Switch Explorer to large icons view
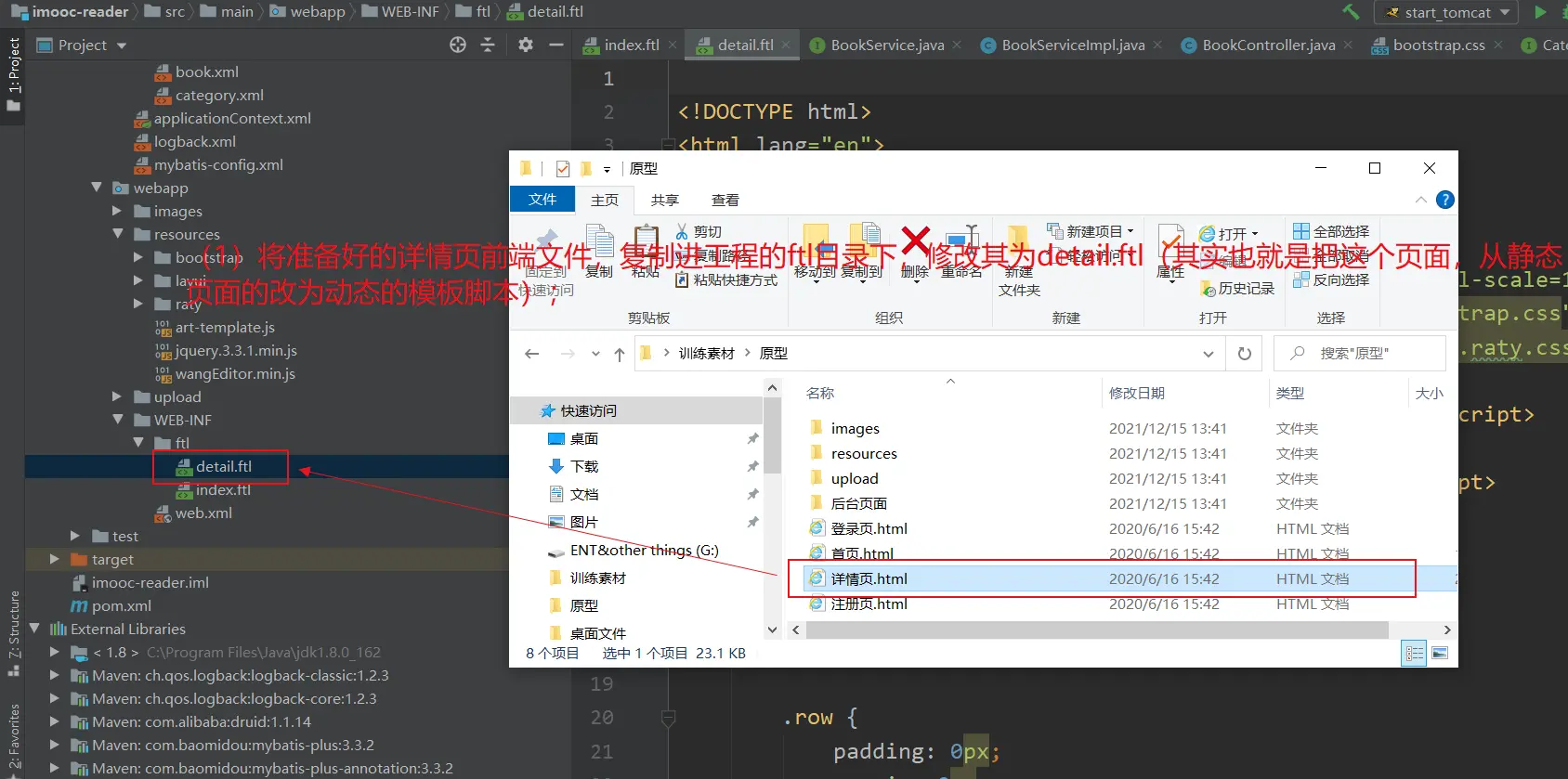1568x779 pixels. 1439,654
